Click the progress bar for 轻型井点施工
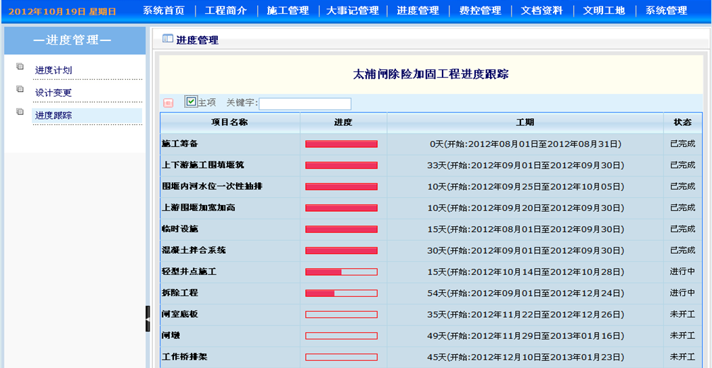Viewport: 712px width, 368px height. pyautogui.click(x=341, y=272)
